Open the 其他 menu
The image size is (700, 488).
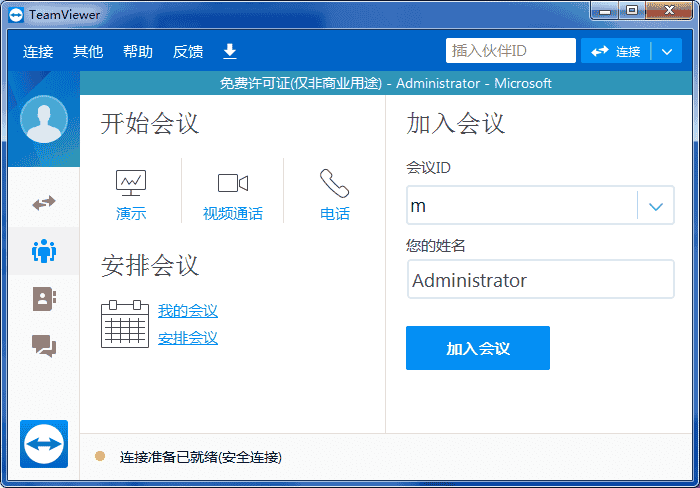point(88,52)
